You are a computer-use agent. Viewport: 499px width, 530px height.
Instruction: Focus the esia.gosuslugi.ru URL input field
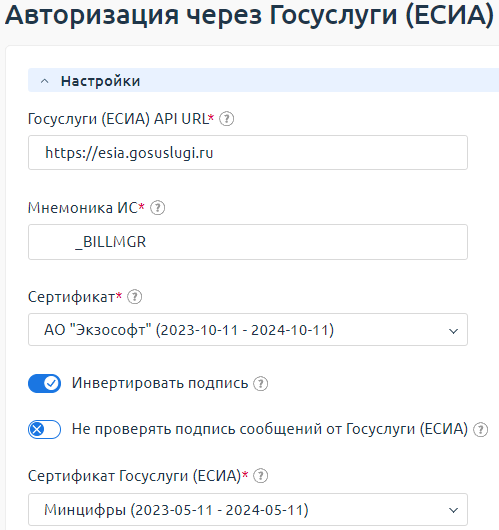pyautogui.click(x=248, y=152)
